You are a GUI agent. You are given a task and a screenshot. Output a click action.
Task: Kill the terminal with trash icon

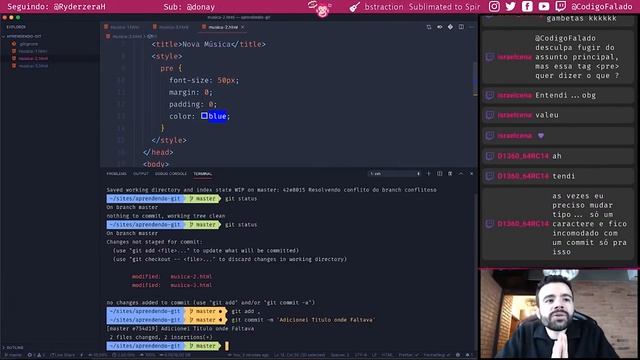point(450,173)
